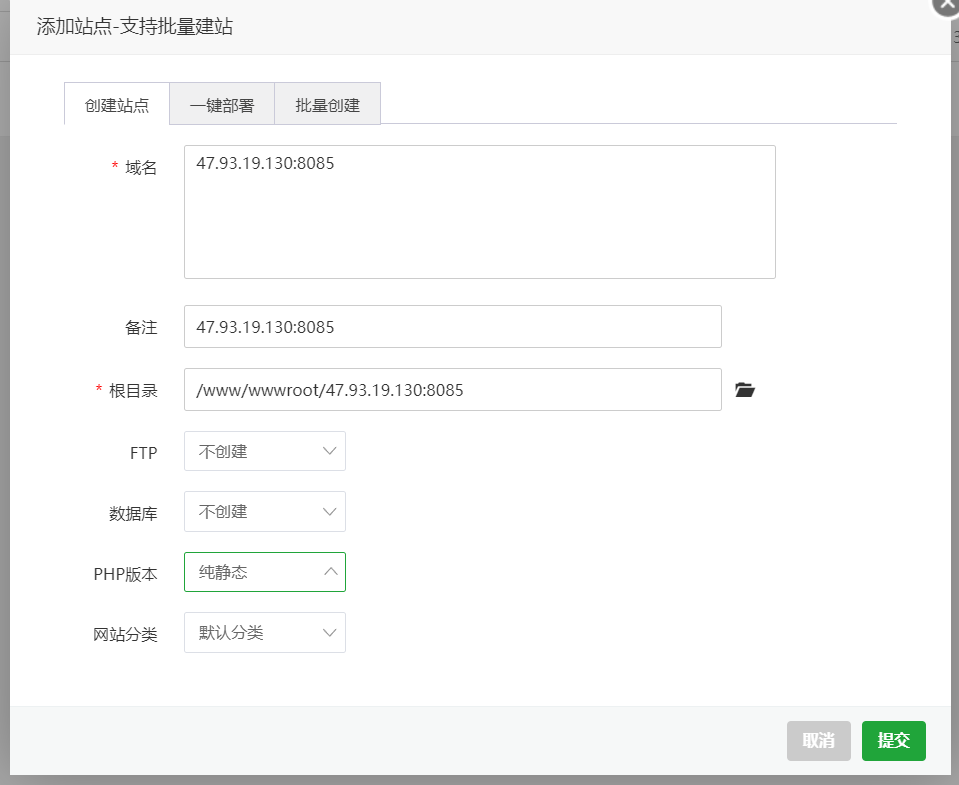Click the 数据库 dropdown chevron arrow

[330, 511]
